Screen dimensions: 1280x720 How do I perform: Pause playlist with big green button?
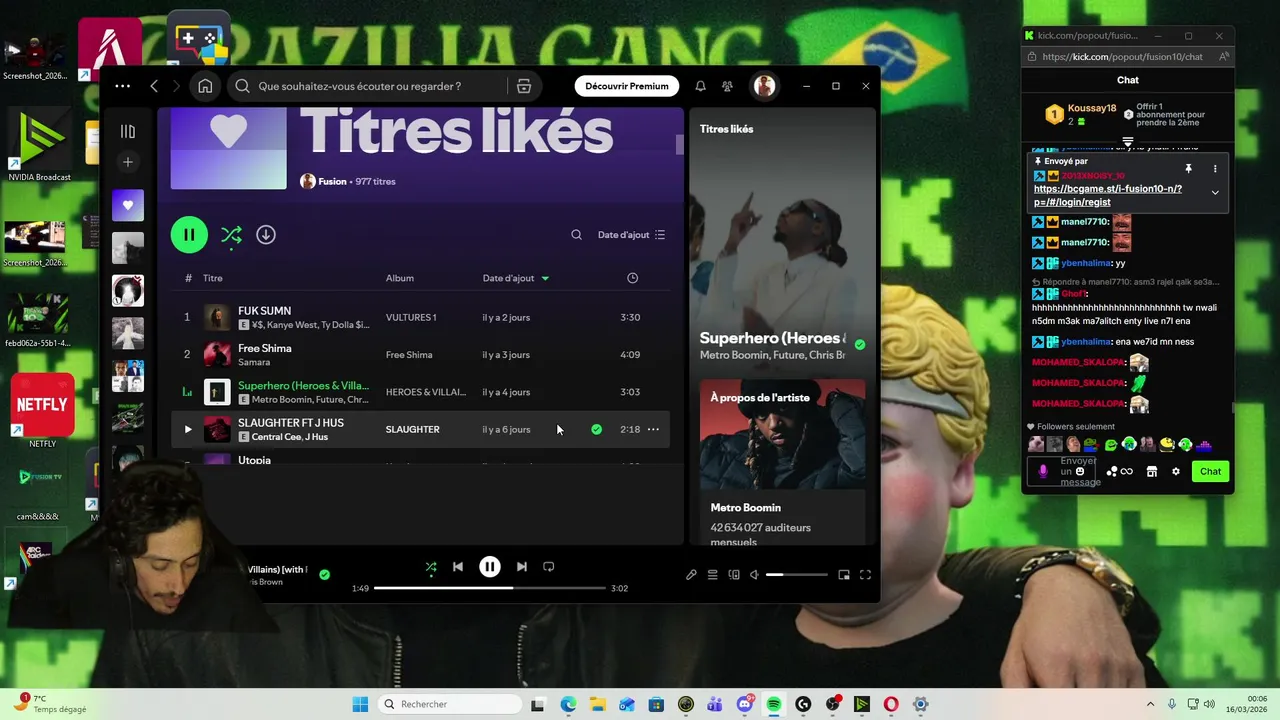pos(189,234)
